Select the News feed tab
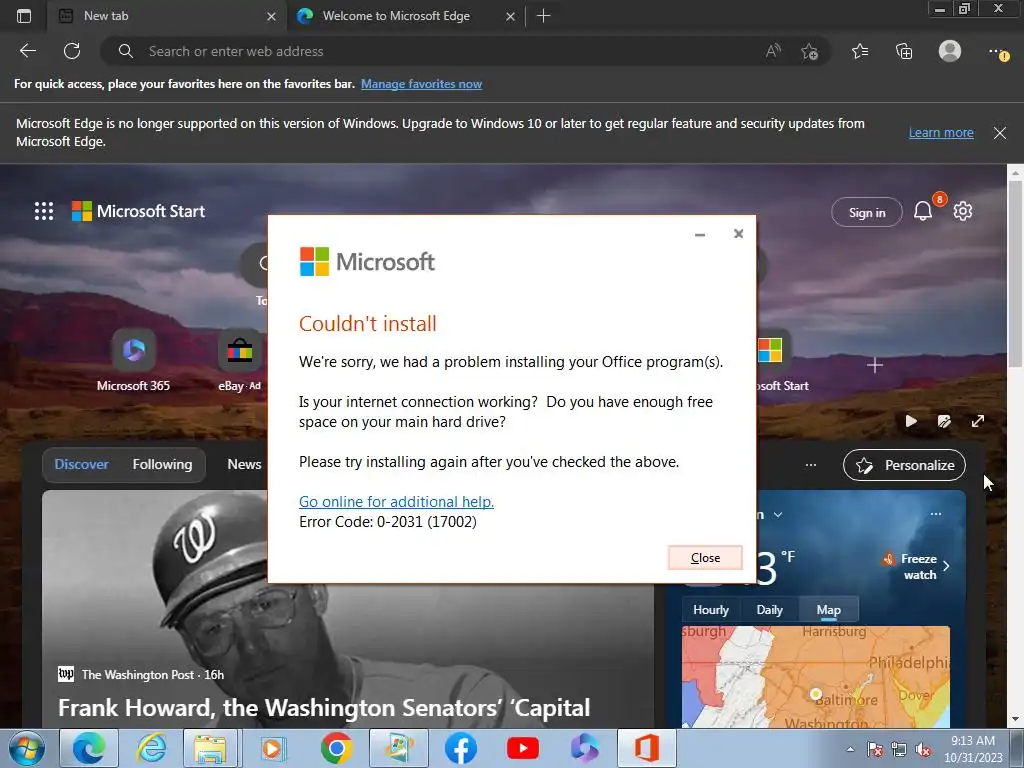The width and height of the screenshot is (1024, 768). (x=244, y=464)
